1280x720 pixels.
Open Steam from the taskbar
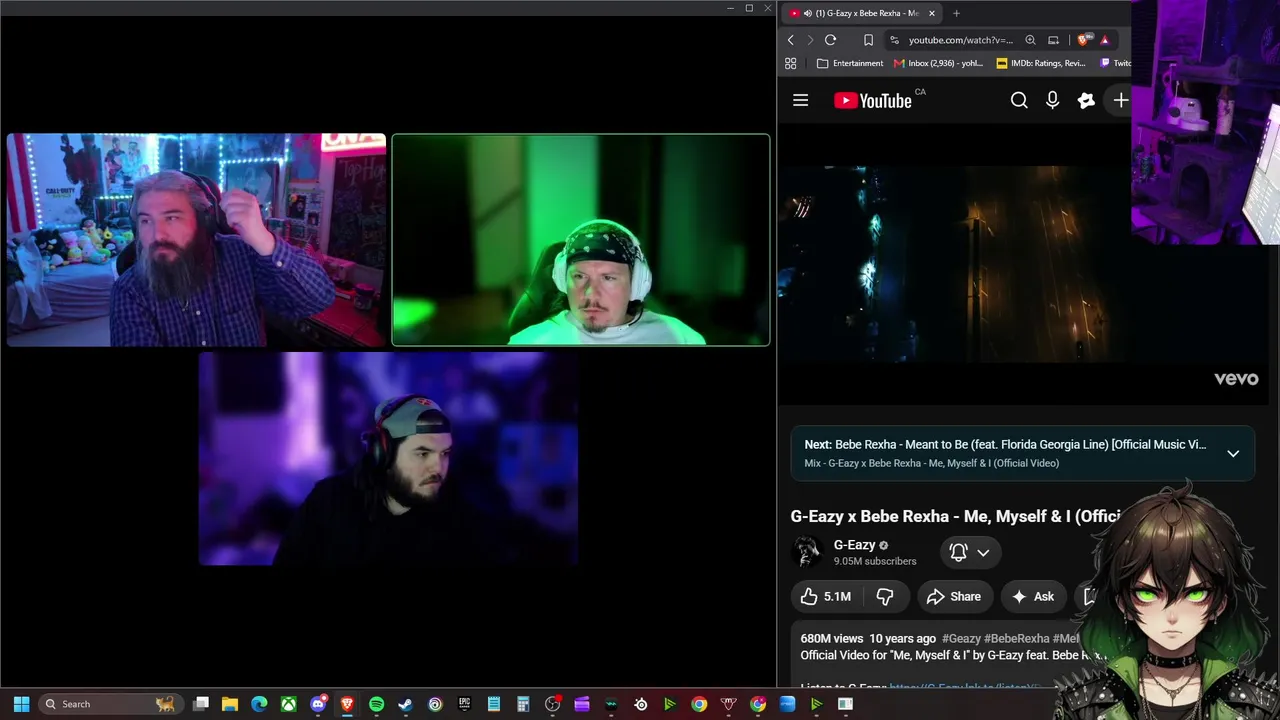(x=405, y=704)
